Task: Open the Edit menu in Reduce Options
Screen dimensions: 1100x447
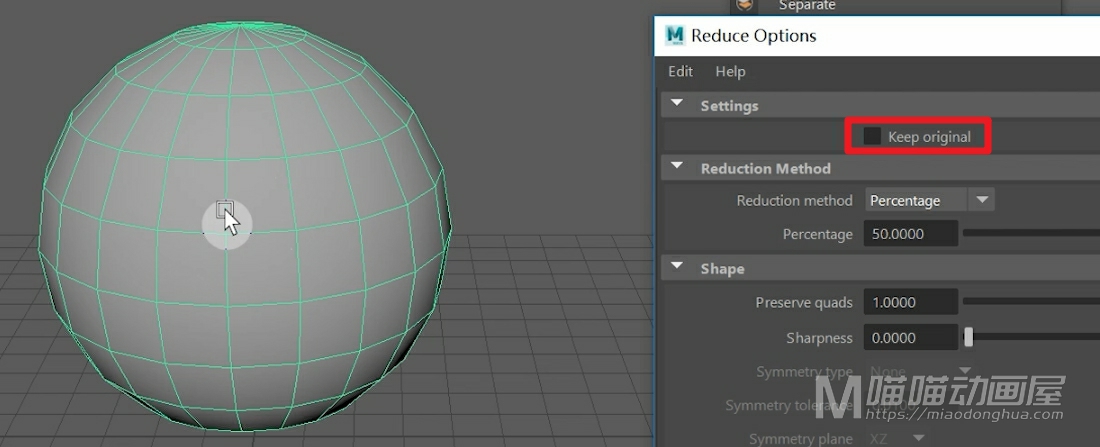Action: tap(680, 72)
